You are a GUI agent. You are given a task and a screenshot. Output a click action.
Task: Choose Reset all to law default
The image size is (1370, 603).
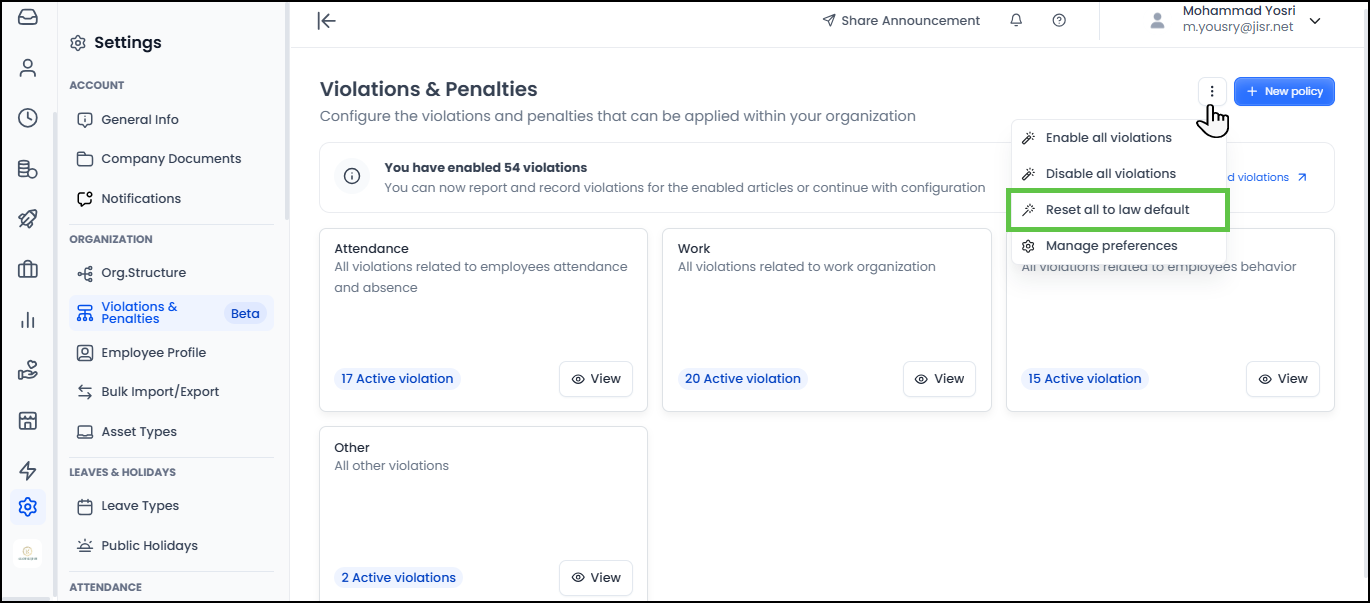coord(1117,210)
